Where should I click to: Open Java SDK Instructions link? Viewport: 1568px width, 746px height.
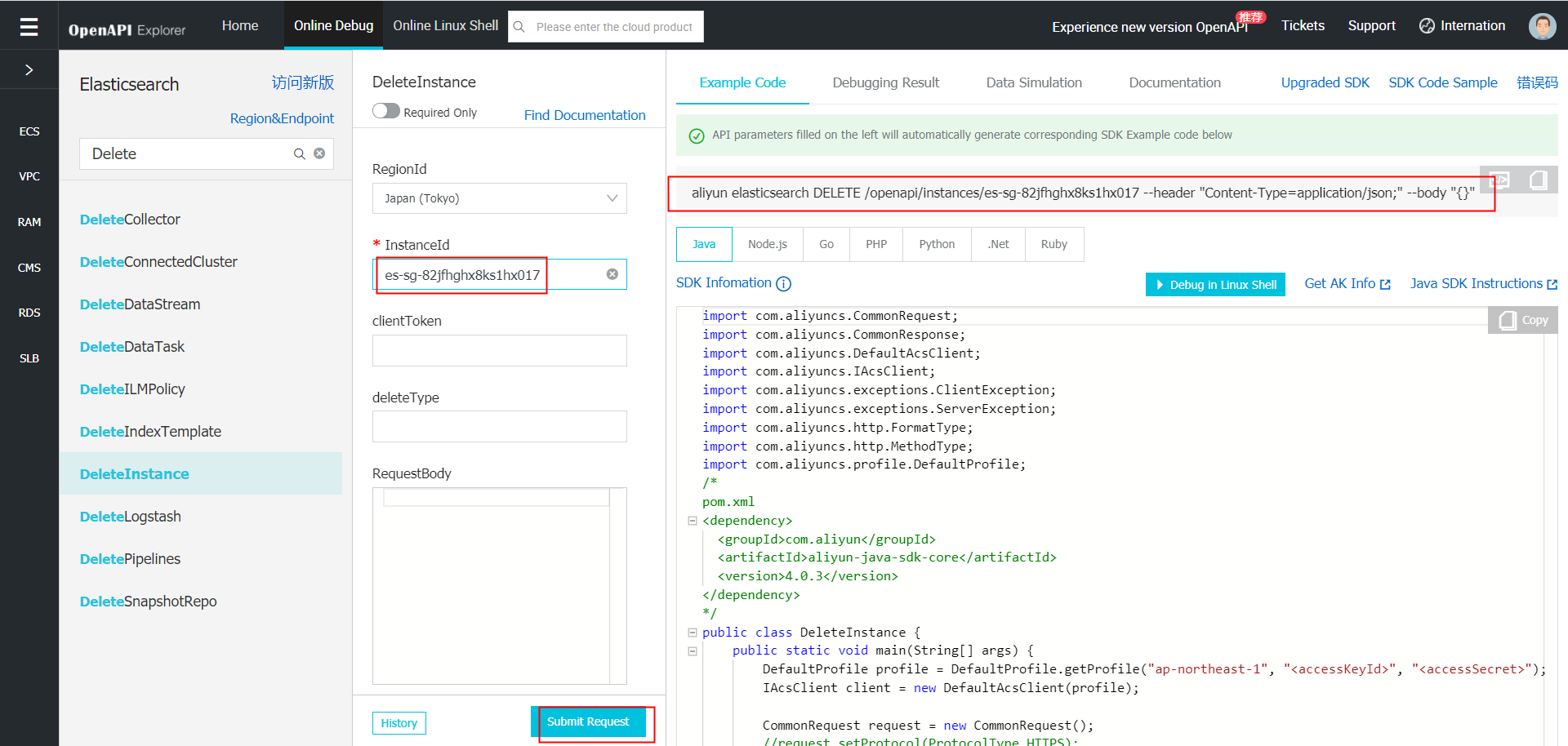tap(1484, 283)
